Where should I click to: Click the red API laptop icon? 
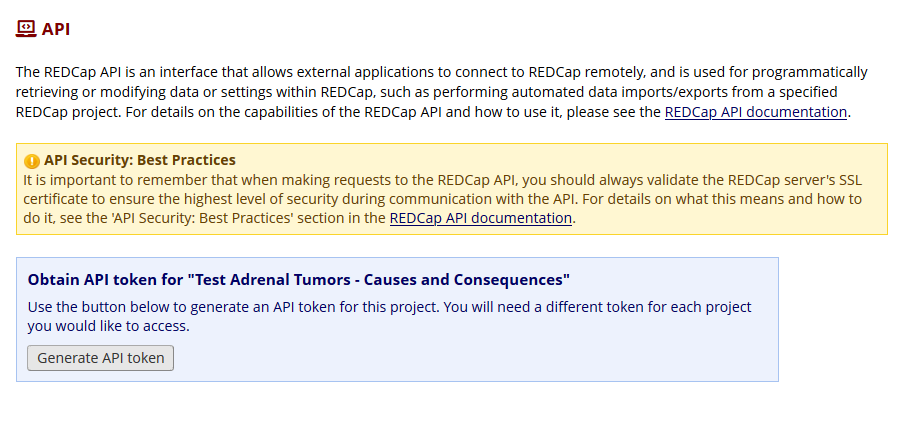tap(26, 28)
